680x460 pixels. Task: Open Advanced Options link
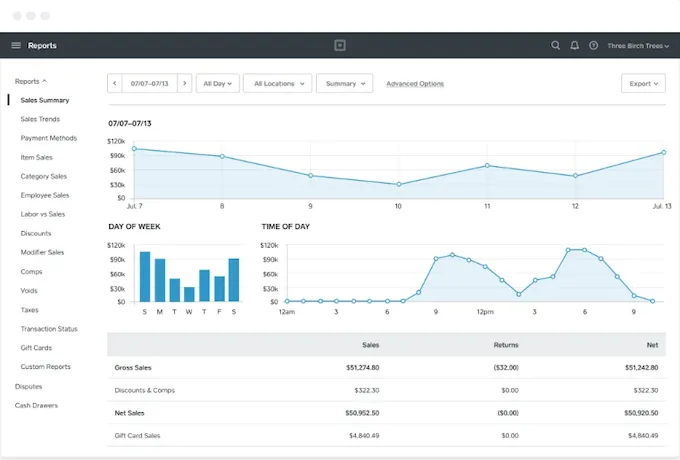pos(415,84)
